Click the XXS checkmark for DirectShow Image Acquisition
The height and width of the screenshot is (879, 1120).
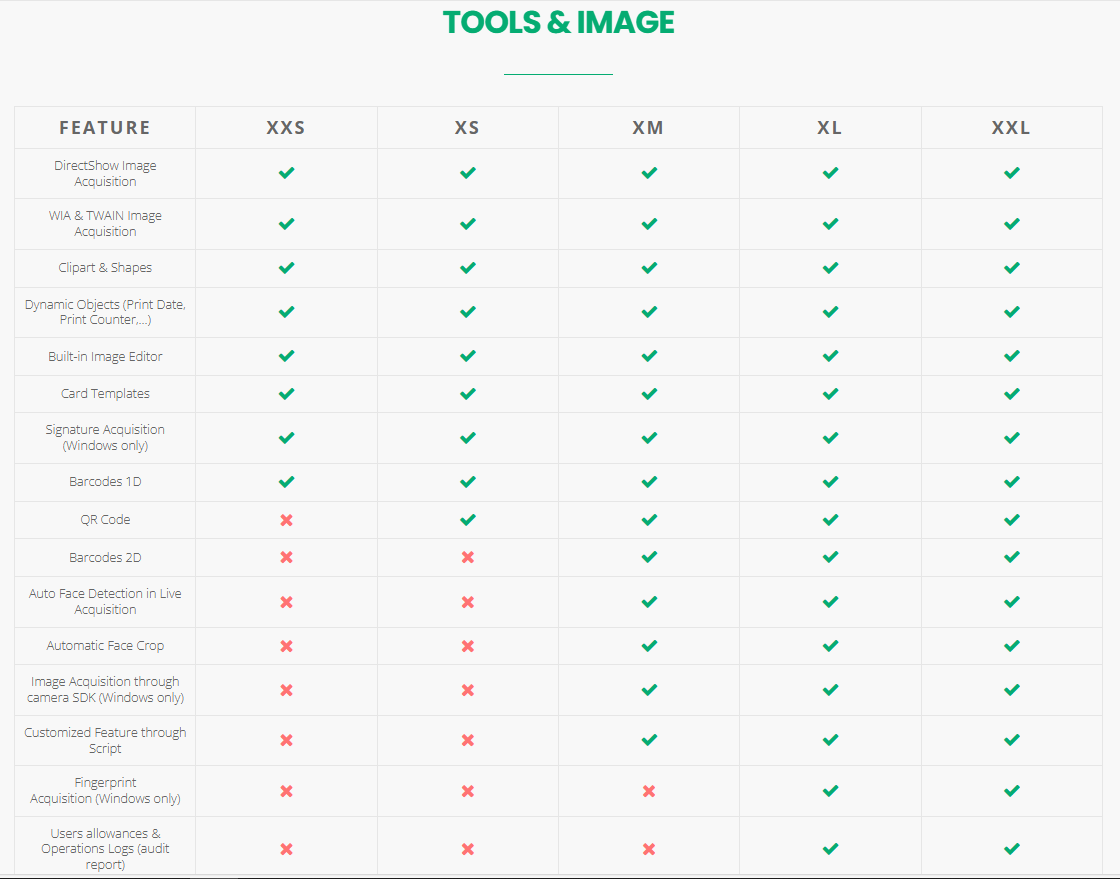286,173
